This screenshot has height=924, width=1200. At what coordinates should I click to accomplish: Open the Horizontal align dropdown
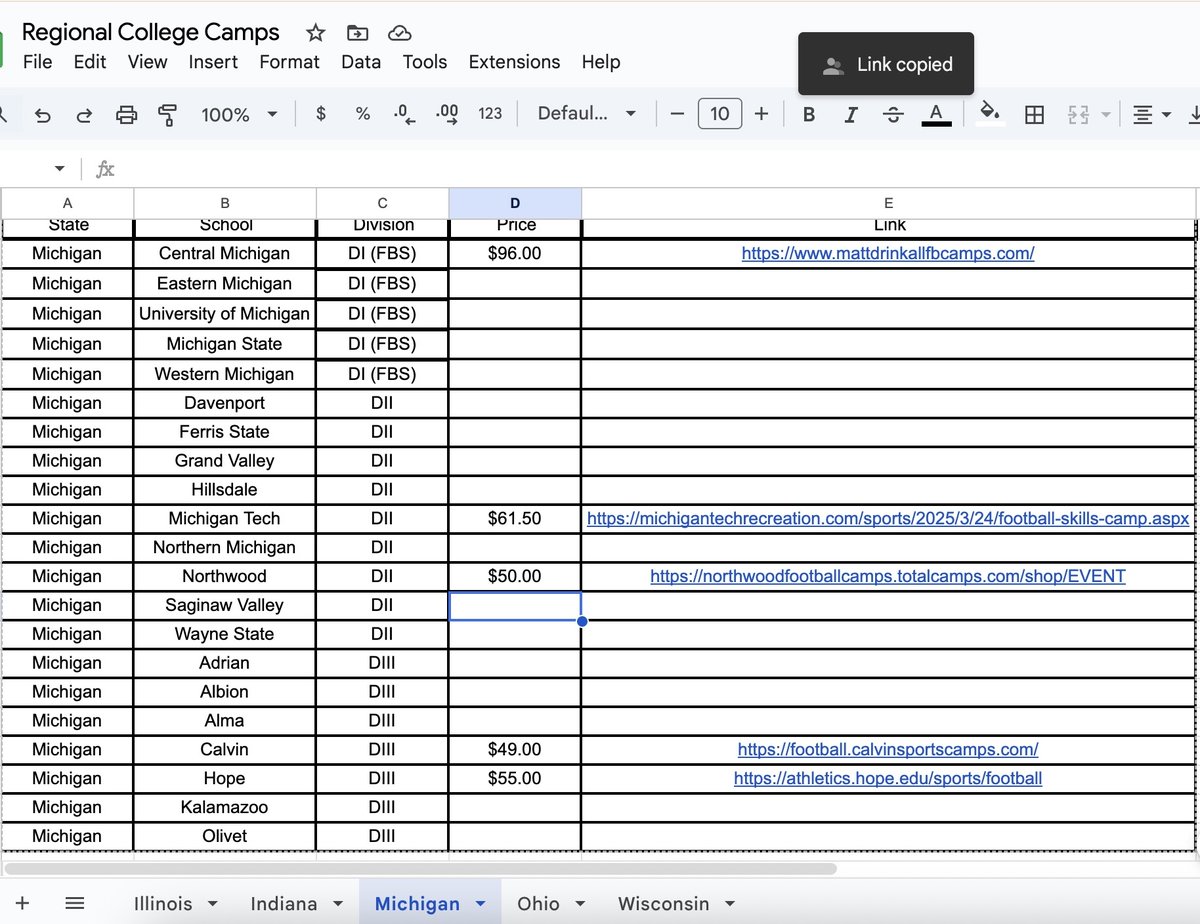(1152, 114)
